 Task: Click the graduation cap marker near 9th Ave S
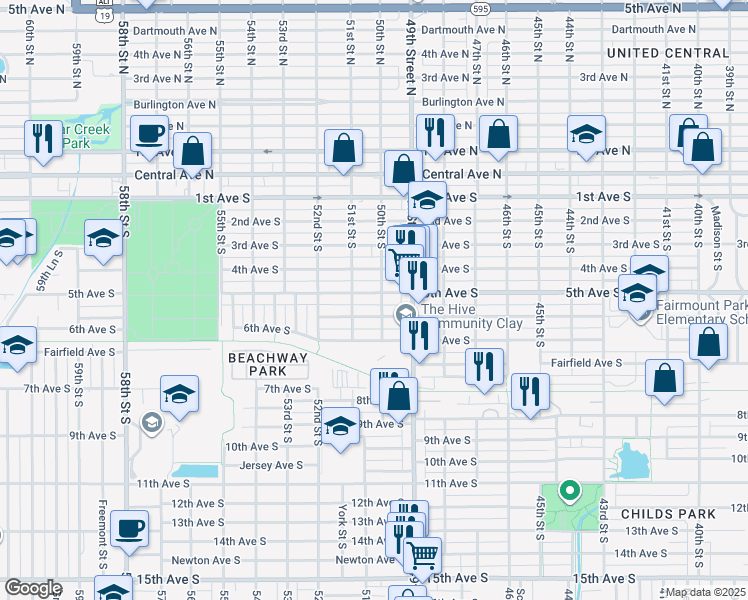coord(340,426)
